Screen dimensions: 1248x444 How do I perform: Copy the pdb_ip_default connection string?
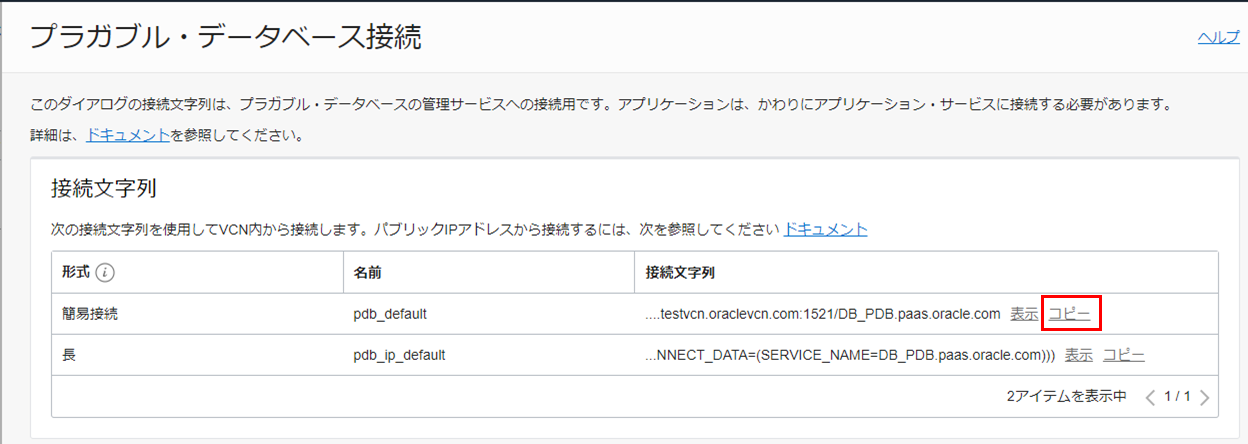1123,355
